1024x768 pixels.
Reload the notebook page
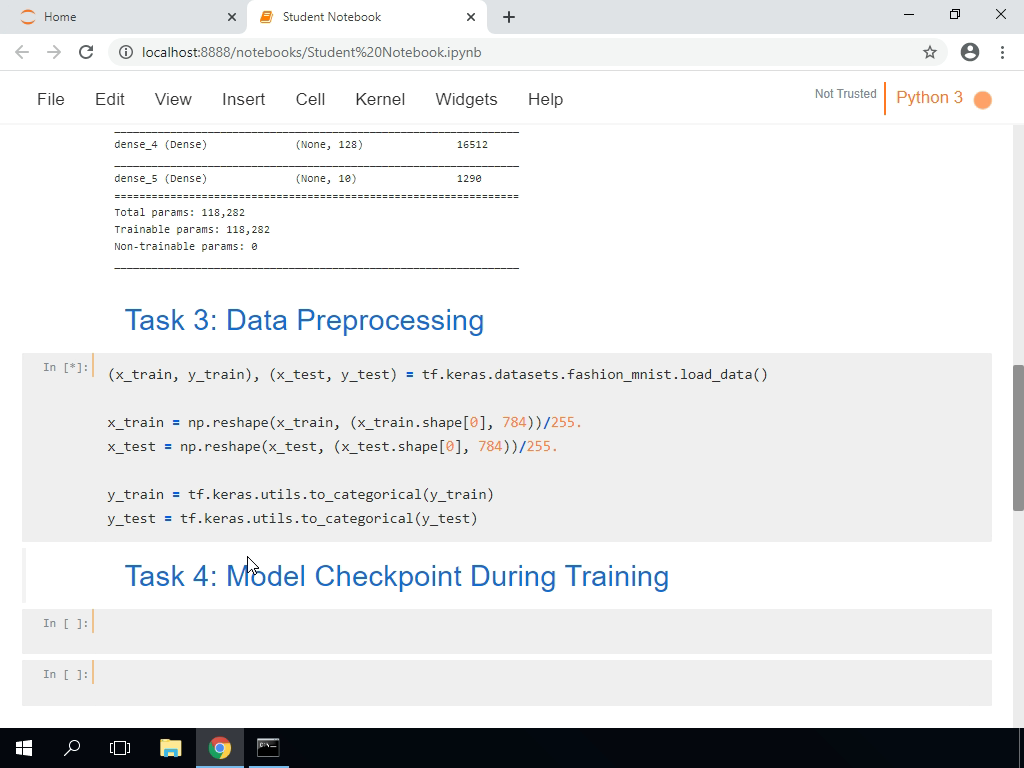point(85,52)
